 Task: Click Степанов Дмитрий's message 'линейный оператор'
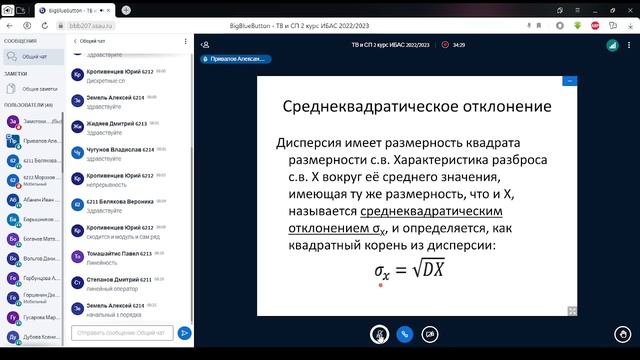click(112, 289)
